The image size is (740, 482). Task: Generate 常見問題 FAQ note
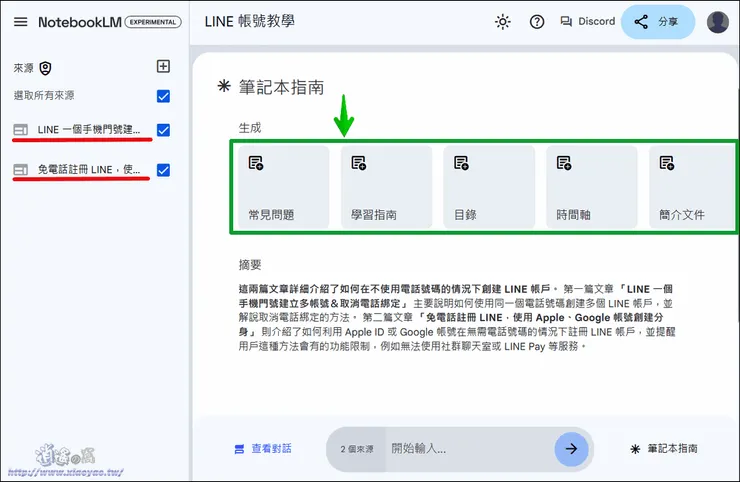(284, 187)
